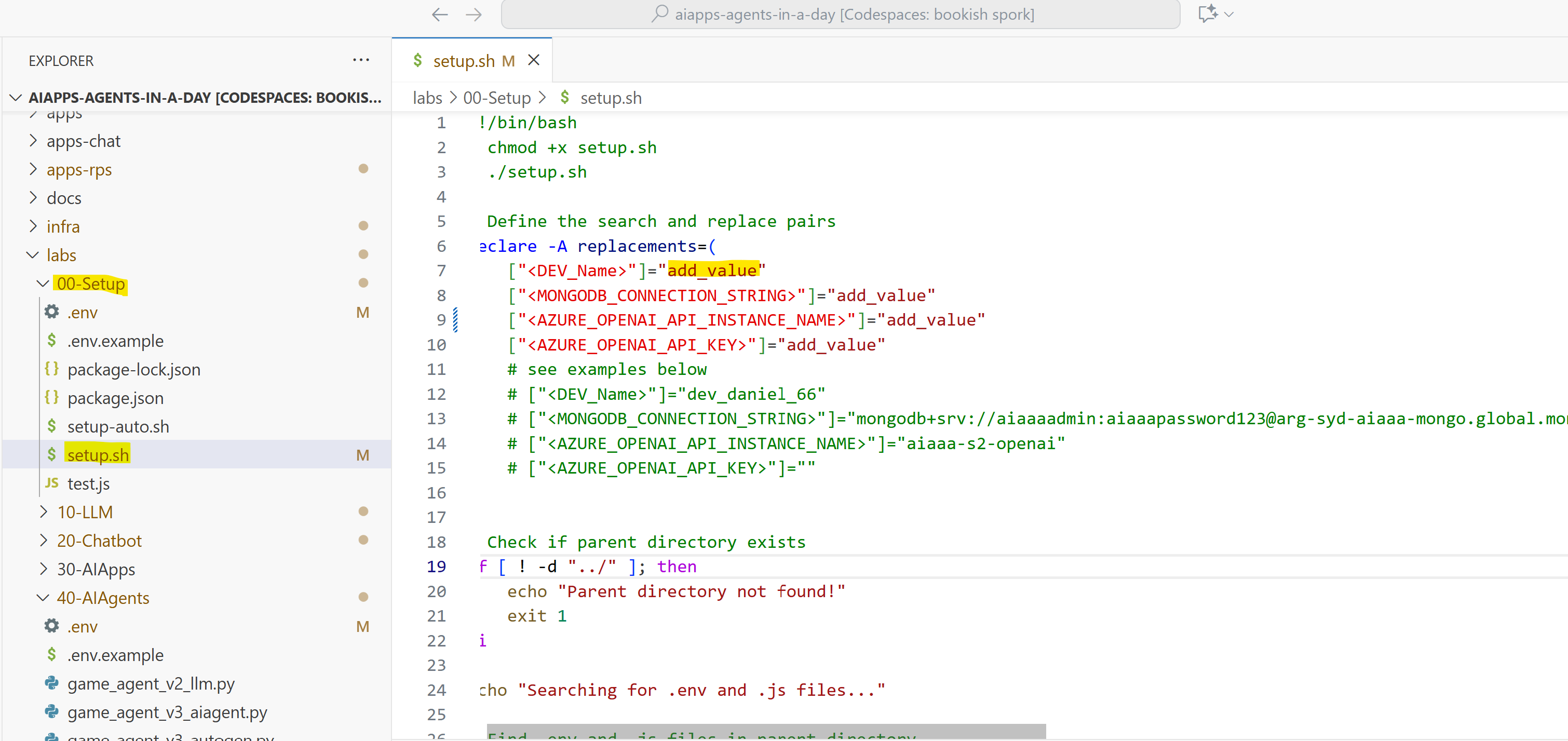
Task: Select the setup.sh editor tab
Action: (464, 61)
